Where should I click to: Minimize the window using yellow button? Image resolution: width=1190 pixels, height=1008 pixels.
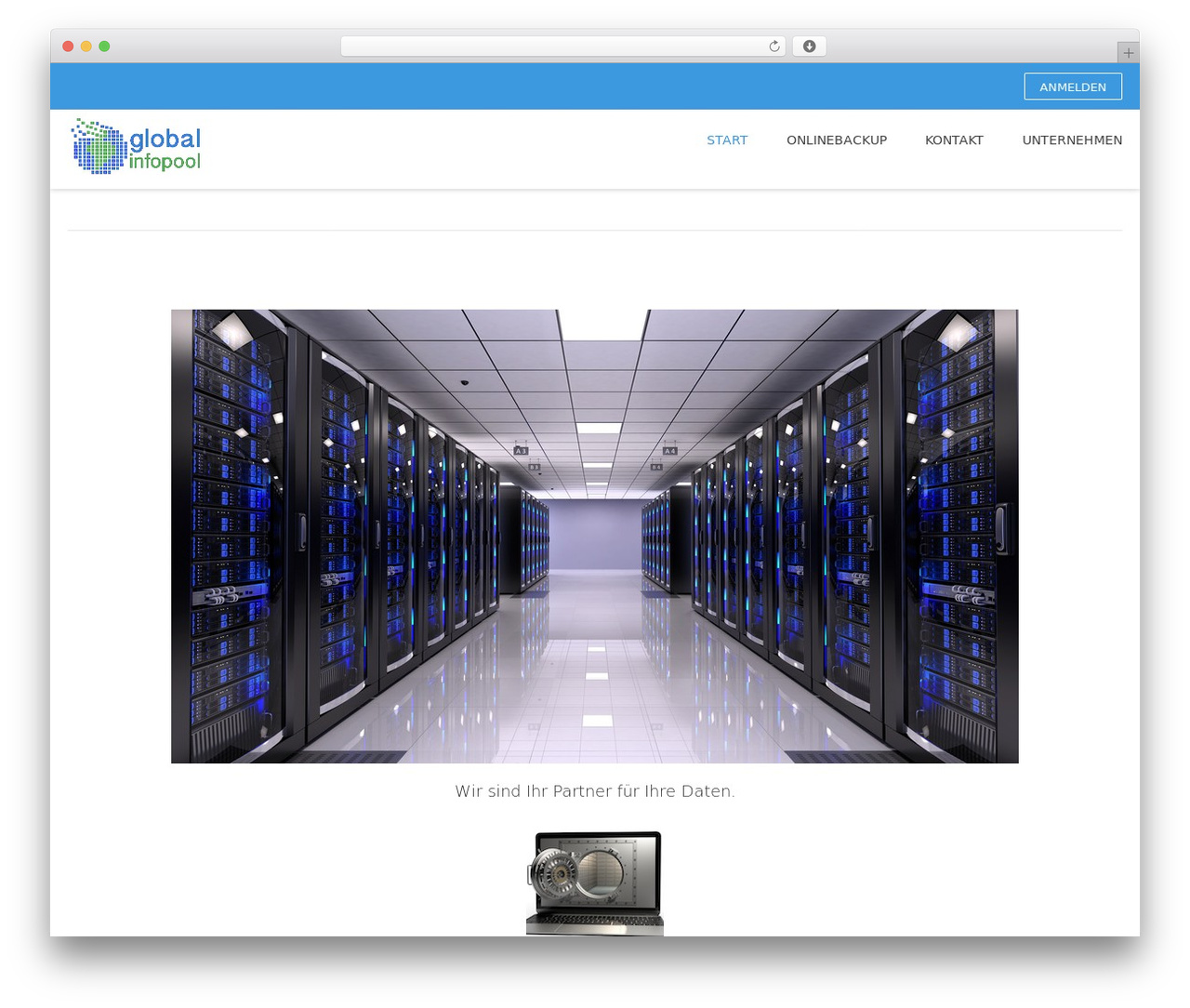(86, 46)
